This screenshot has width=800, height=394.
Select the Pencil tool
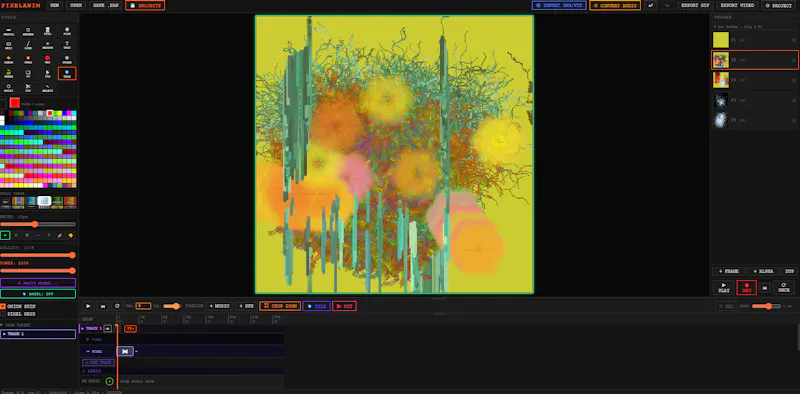coord(9,31)
